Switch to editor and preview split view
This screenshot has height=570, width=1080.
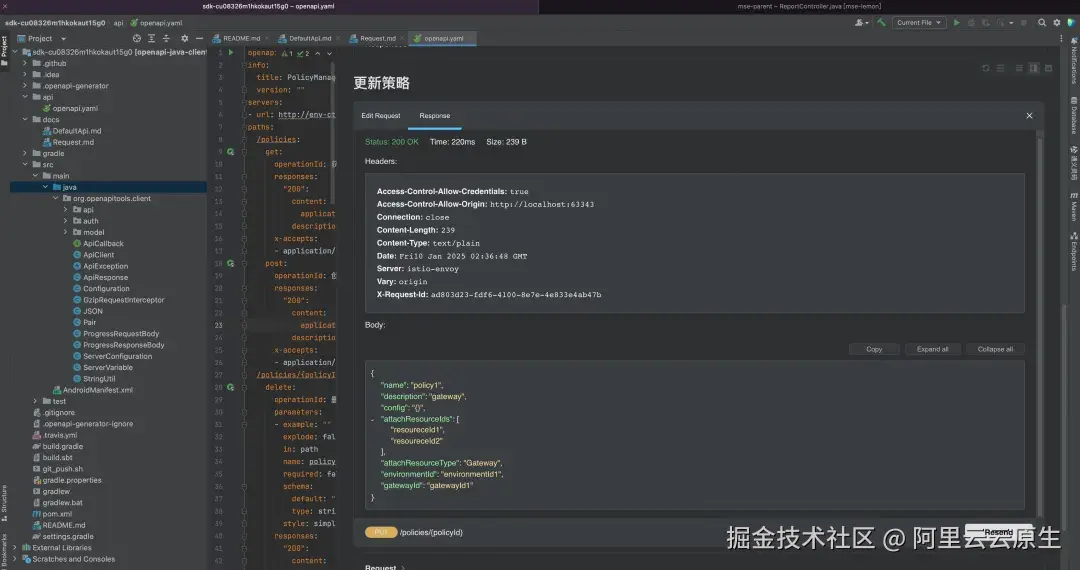(1033, 68)
